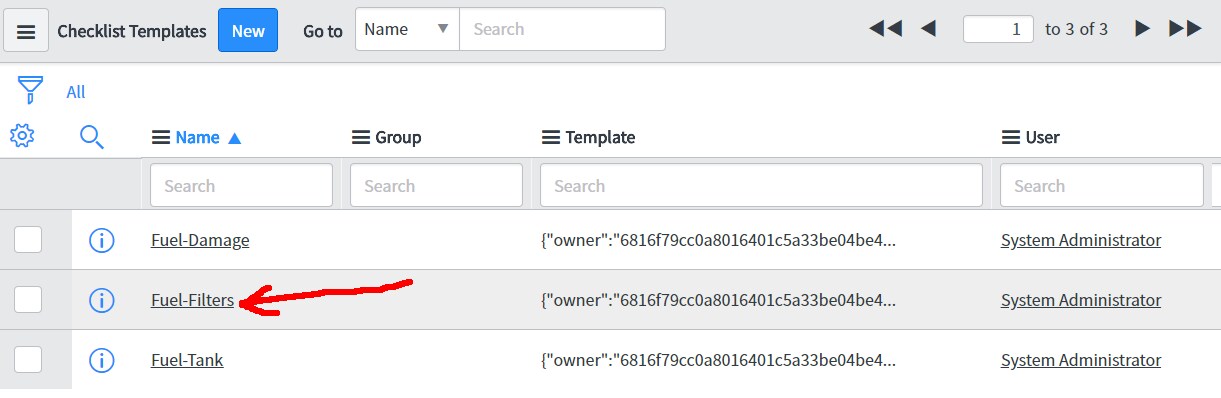Click the New button
Screen dimensions: 1221x398
coord(248,31)
